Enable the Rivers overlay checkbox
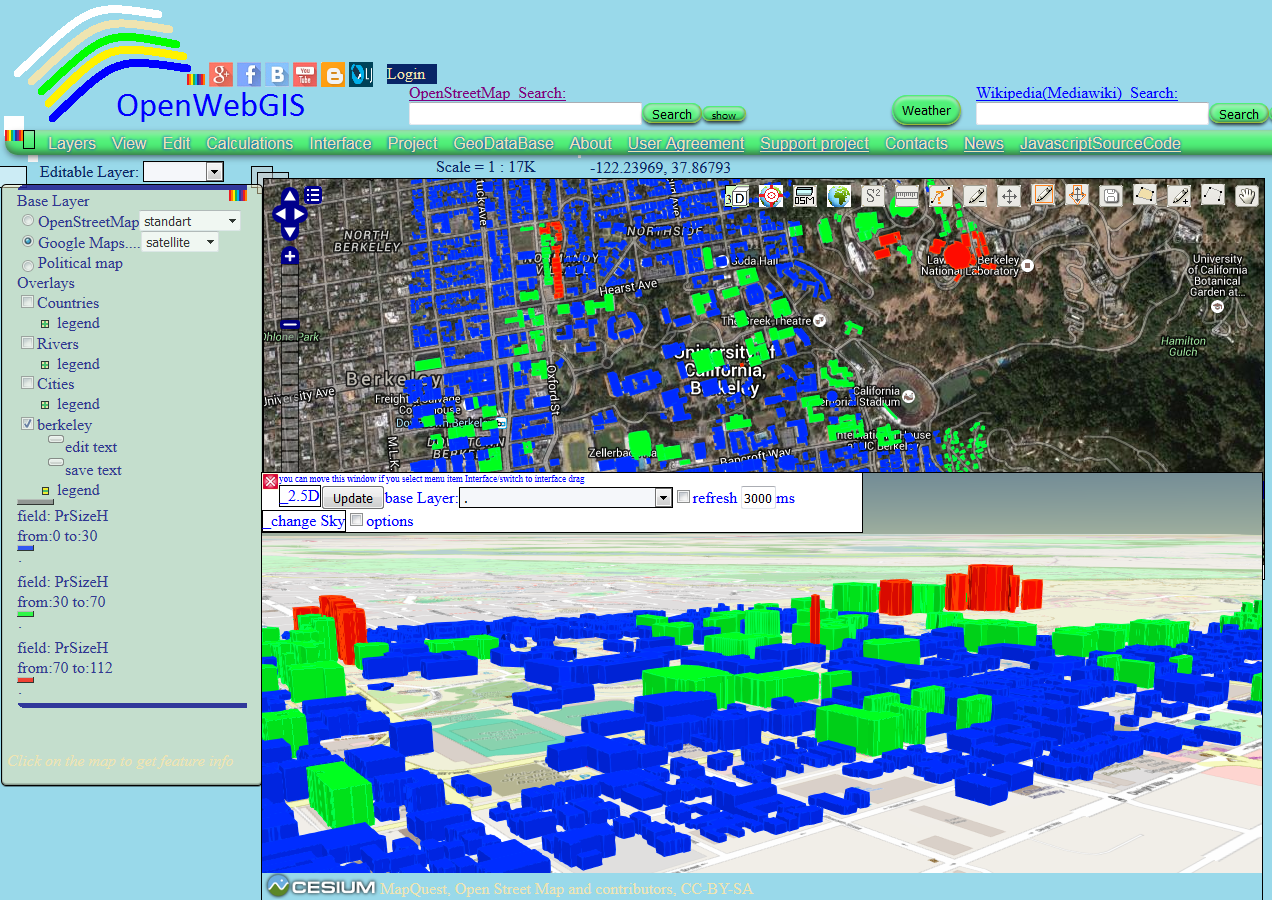The height and width of the screenshot is (900, 1272). pyautogui.click(x=28, y=343)
